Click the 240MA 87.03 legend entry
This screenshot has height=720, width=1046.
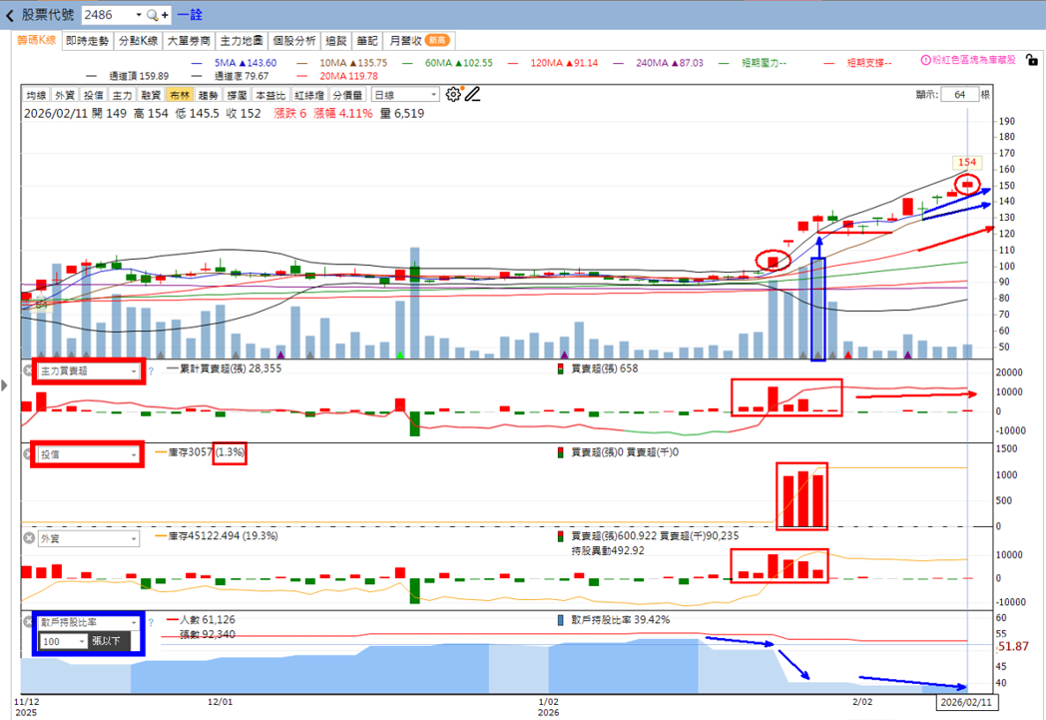[658, 63]
